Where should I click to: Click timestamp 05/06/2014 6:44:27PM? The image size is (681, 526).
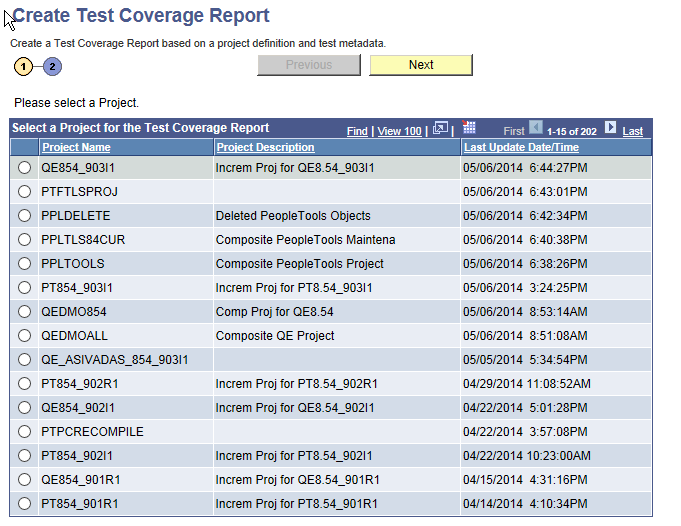pyautogui.click(x=525, y=168)
